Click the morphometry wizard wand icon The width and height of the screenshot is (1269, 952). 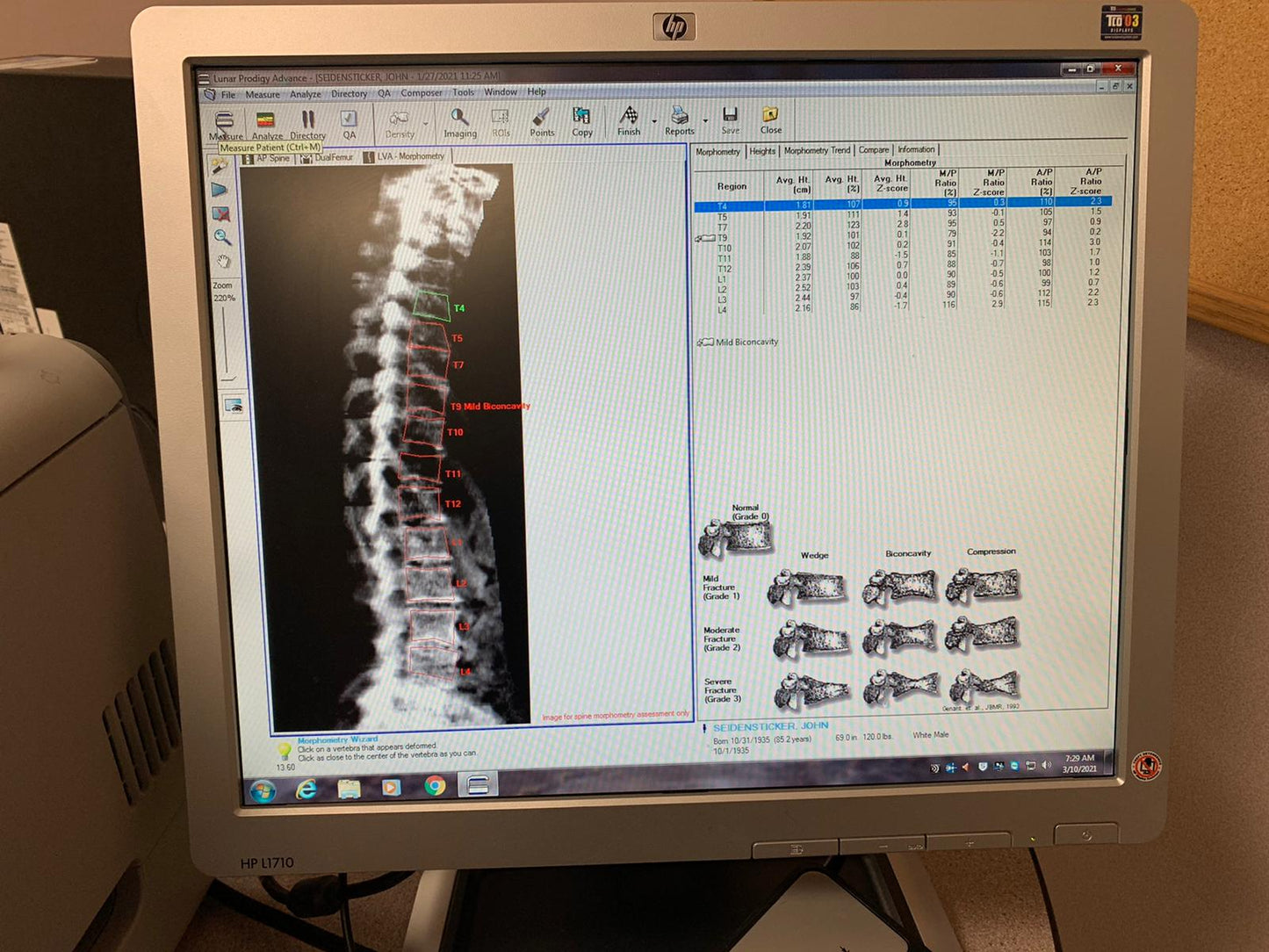pos(219,166)
